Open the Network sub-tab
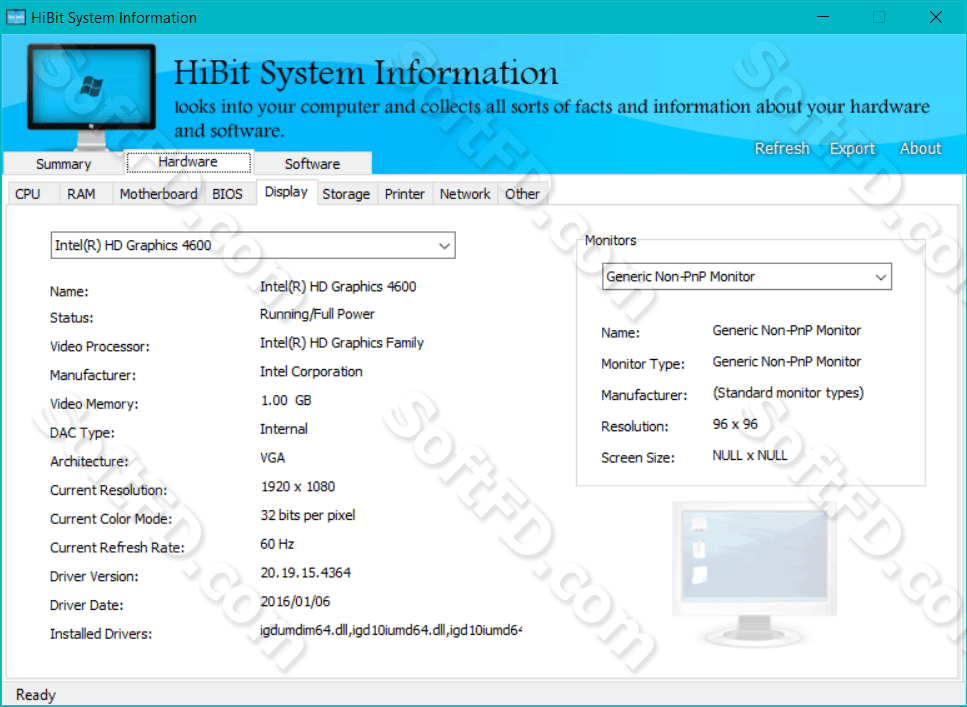The width and height of the screenshot is (967, 707). [x=465, y=194]
